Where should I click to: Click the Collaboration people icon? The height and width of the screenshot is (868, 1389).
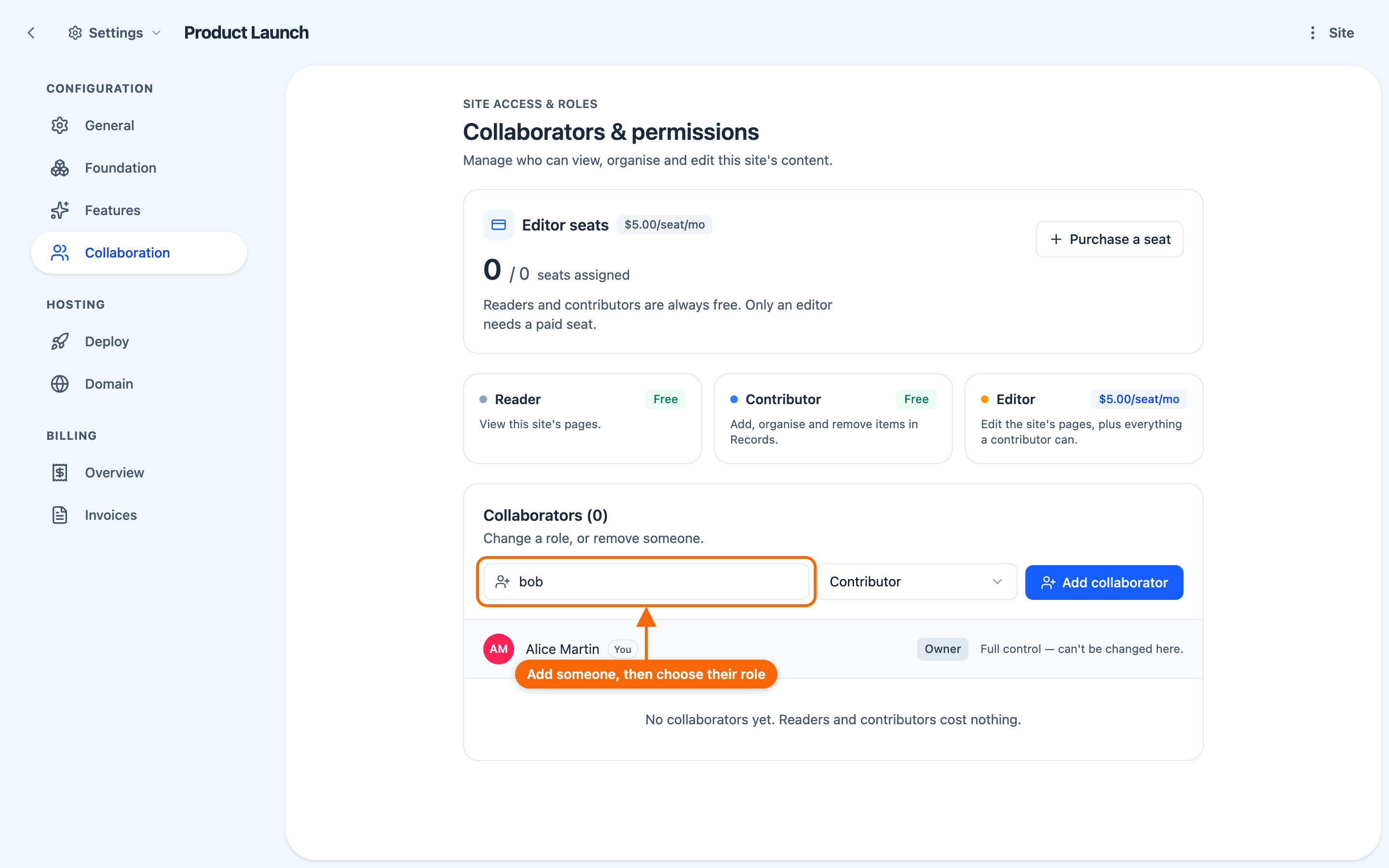(x=60, y=253)
